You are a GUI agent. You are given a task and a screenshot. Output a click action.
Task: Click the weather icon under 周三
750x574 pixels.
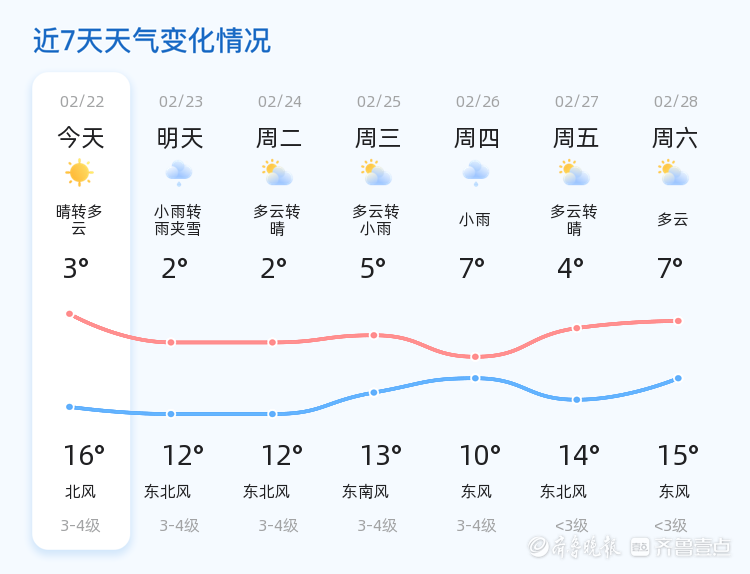[x=376, y=173]
